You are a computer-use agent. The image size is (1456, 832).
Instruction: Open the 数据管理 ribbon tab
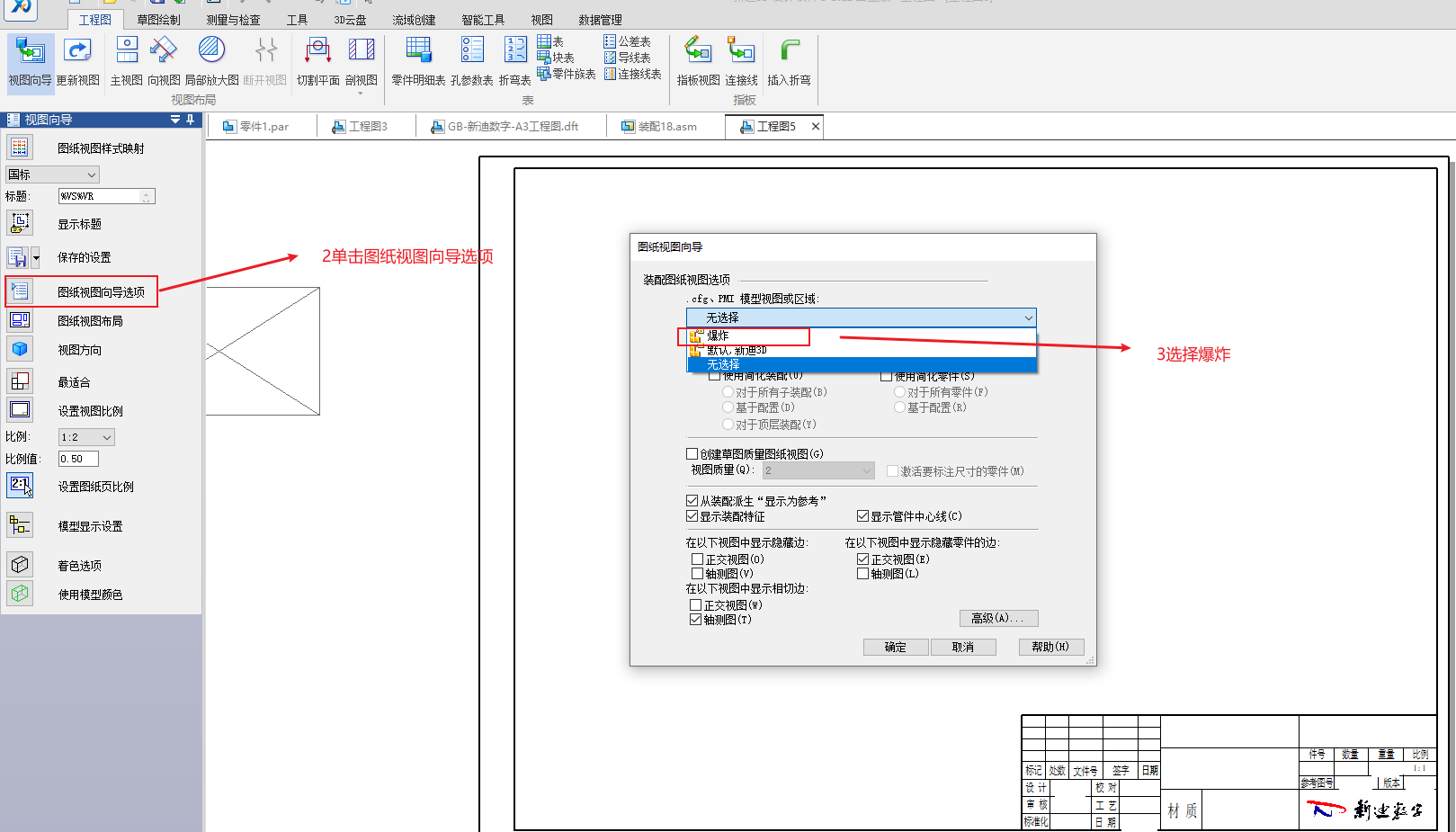tap(600, 19)
